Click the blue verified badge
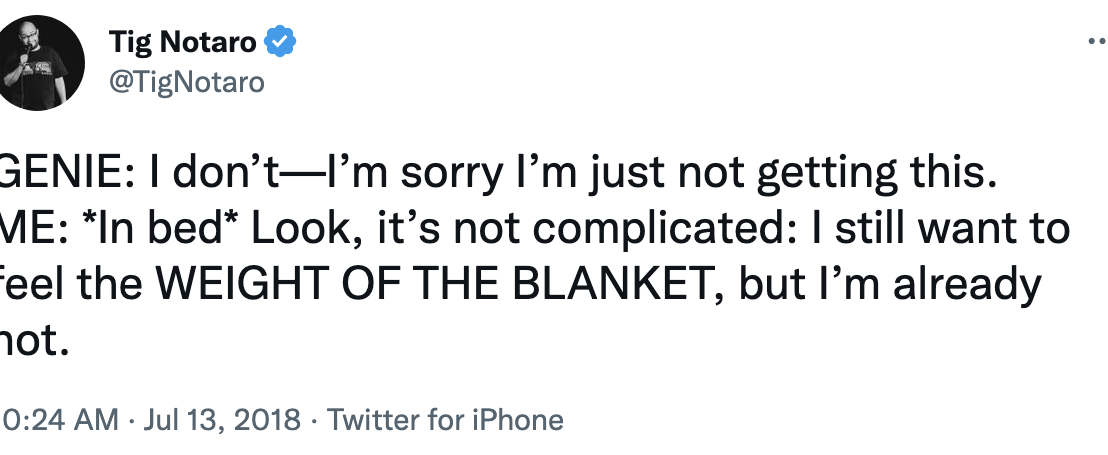 click(280, 43)
